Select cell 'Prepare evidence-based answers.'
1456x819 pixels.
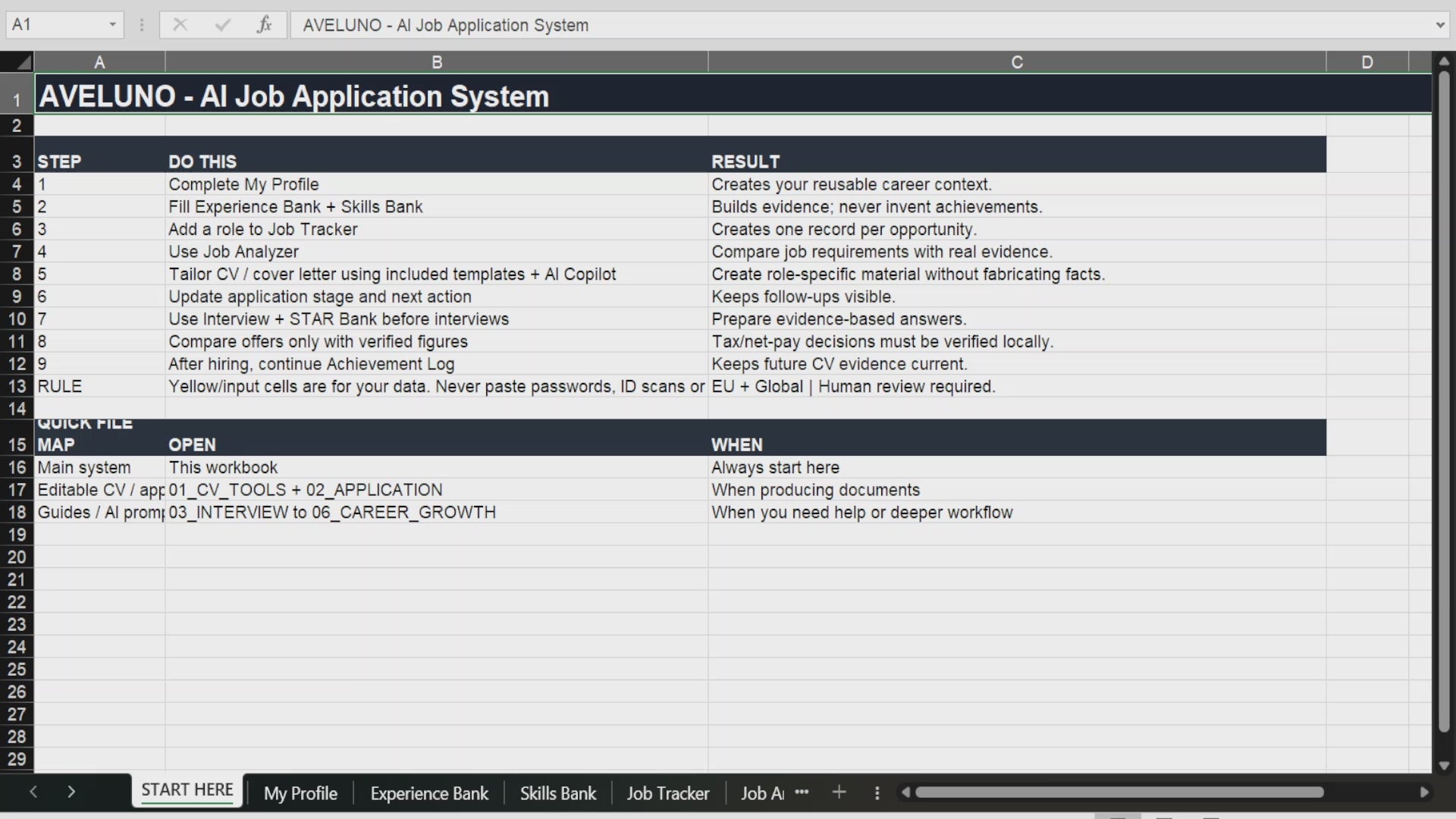(1017, 318)
